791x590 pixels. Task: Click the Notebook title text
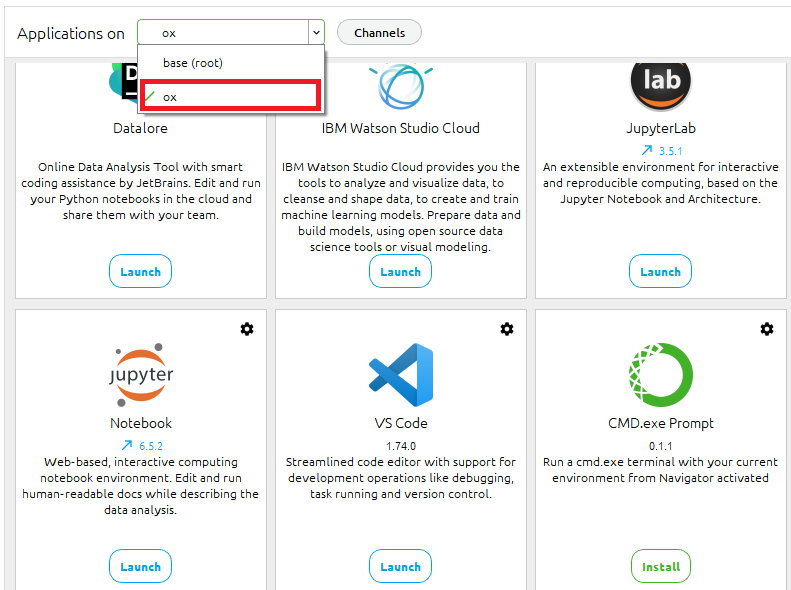[x=141, y=423]
